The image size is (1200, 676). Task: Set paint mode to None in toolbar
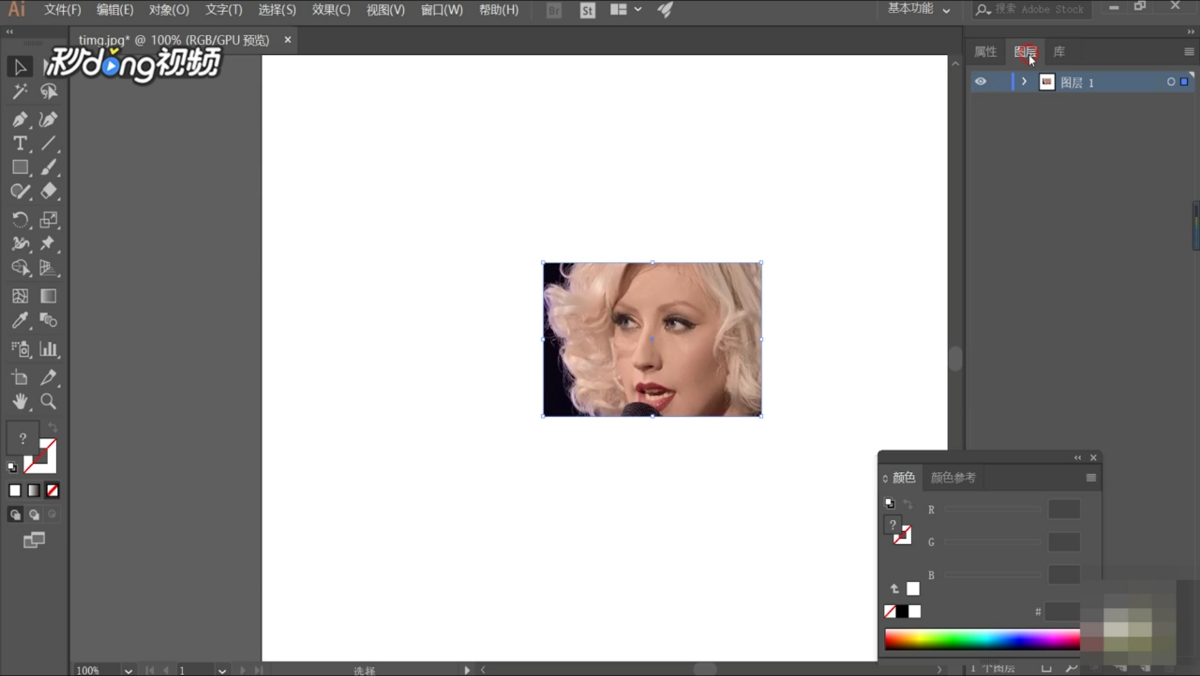52,491
